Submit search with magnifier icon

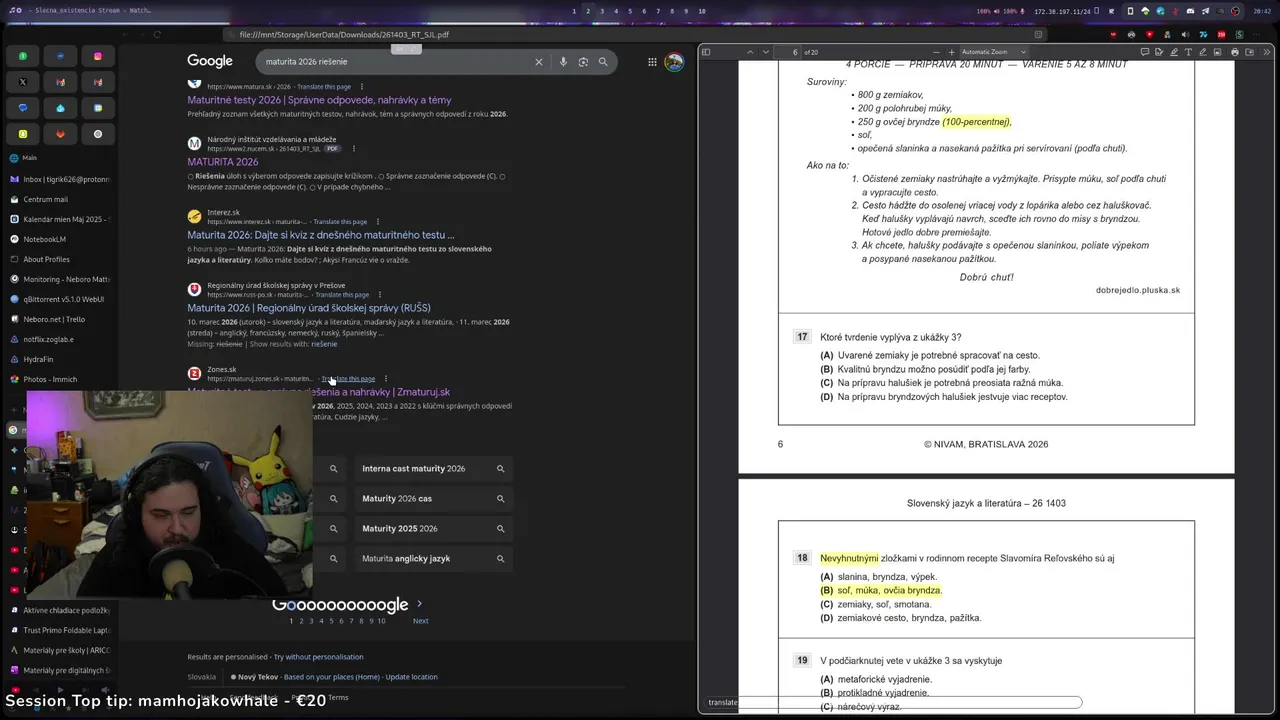coord(603,62)
